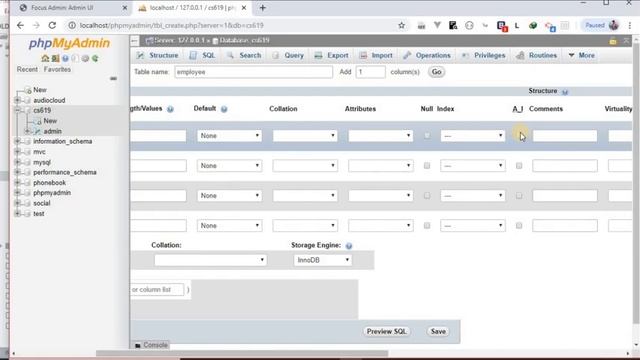640x360 pixels.
Task: Switch to the SQL tab
Action: pyautogui.click(x=202, y=56)
